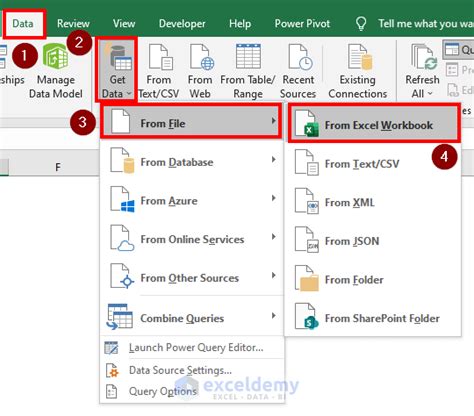This screenshot has height=416, width=474.
Task: Expand the From Database submenu arrow
Action: 273,160
